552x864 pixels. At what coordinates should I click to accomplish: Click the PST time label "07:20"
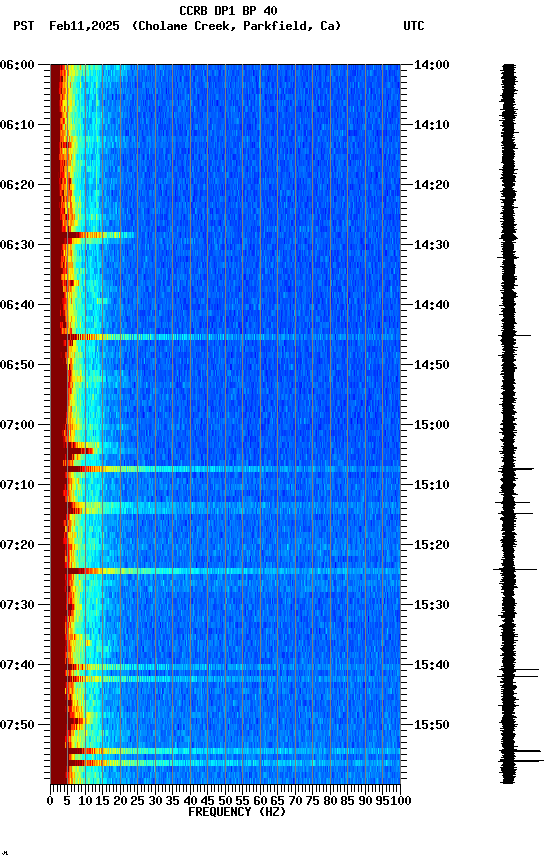pos(17,546)
